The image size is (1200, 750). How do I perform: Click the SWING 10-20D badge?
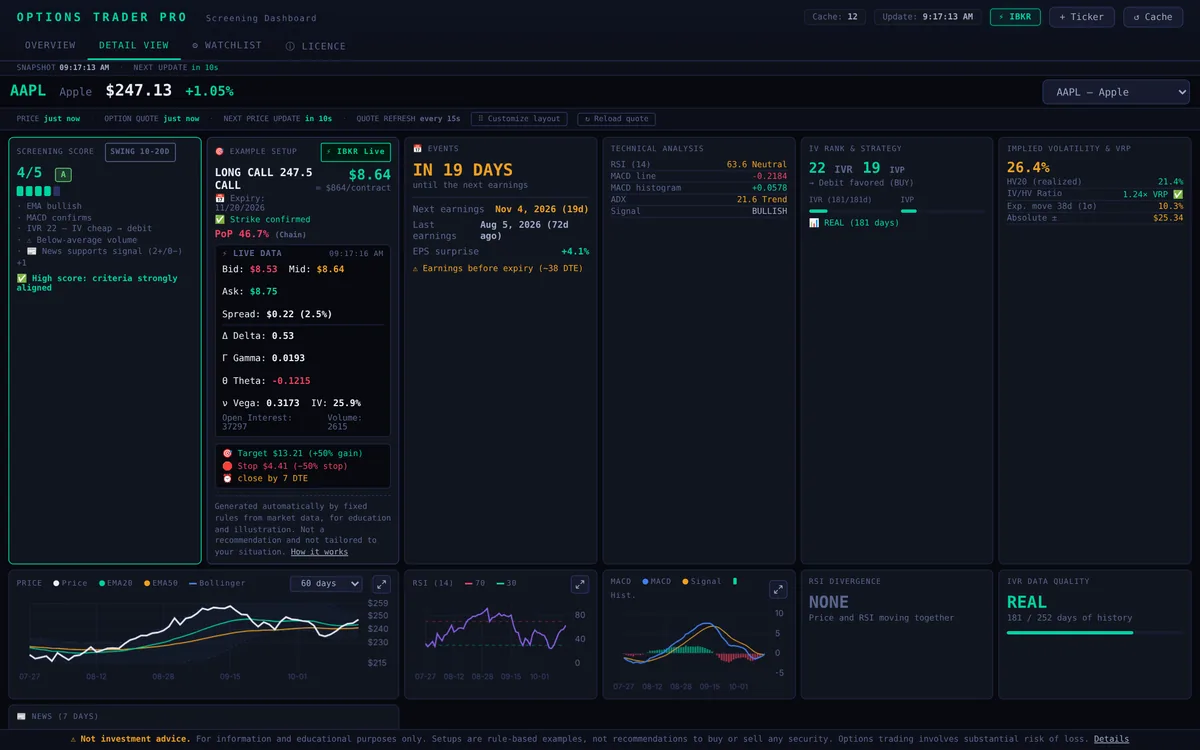(x=139, y=152)
